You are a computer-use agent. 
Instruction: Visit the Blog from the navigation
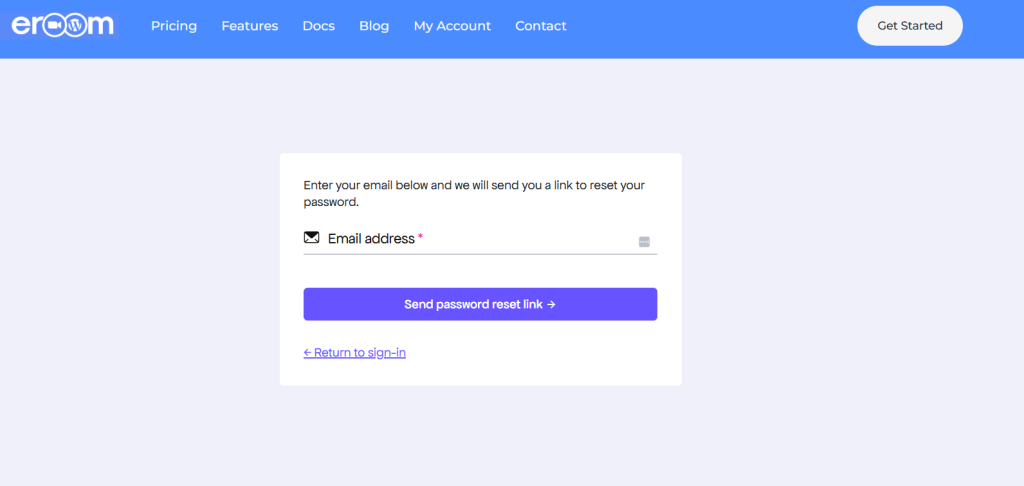(374, 26)
